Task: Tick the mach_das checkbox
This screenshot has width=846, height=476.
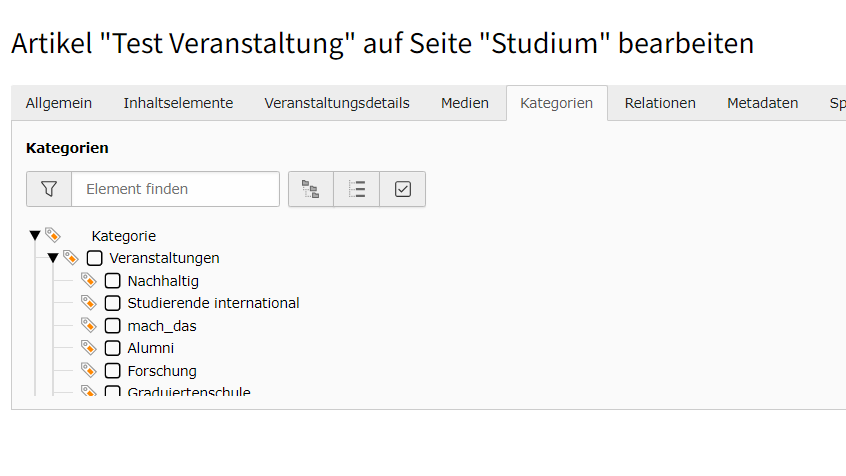Action: (112, 326)
